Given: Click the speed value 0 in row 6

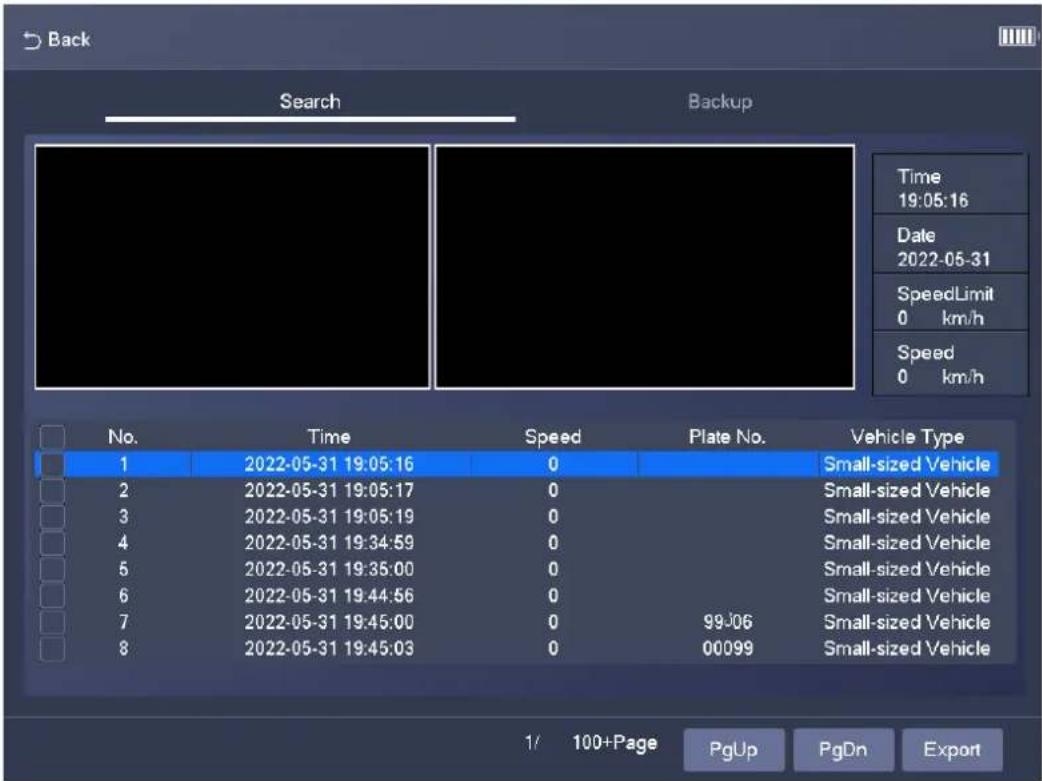Looking at the screenshot, I should [553, 596].
